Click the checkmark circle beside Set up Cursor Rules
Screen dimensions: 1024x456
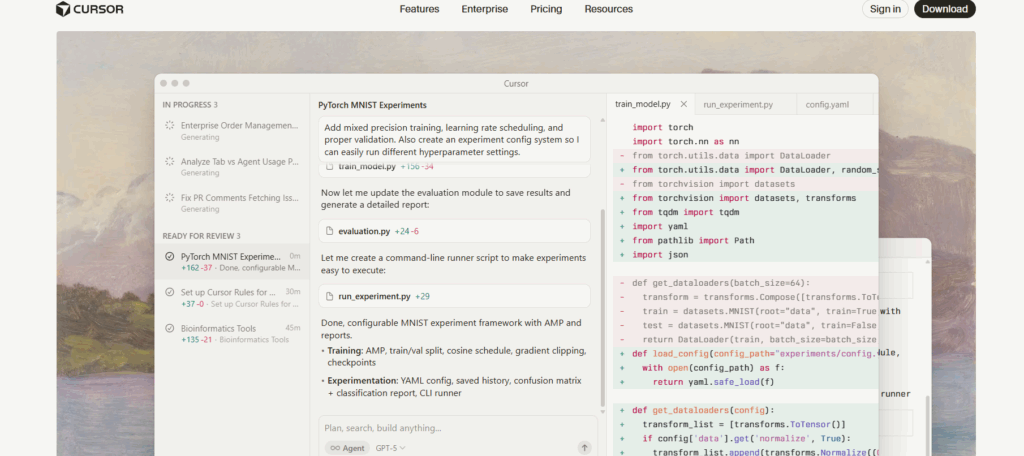pos(170,292)
